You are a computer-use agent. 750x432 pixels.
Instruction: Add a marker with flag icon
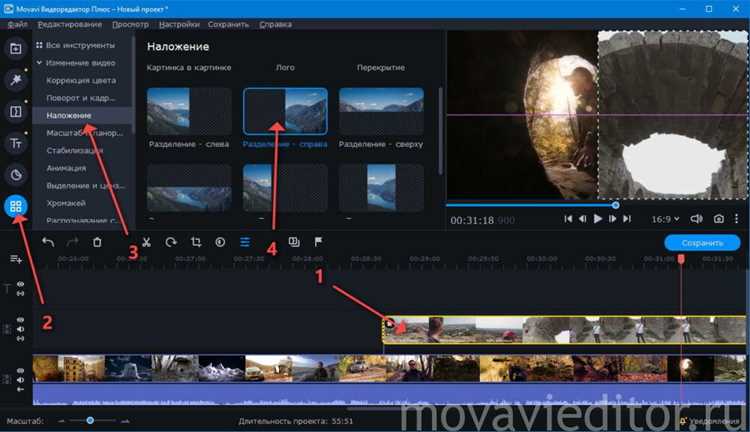point(319,242)
